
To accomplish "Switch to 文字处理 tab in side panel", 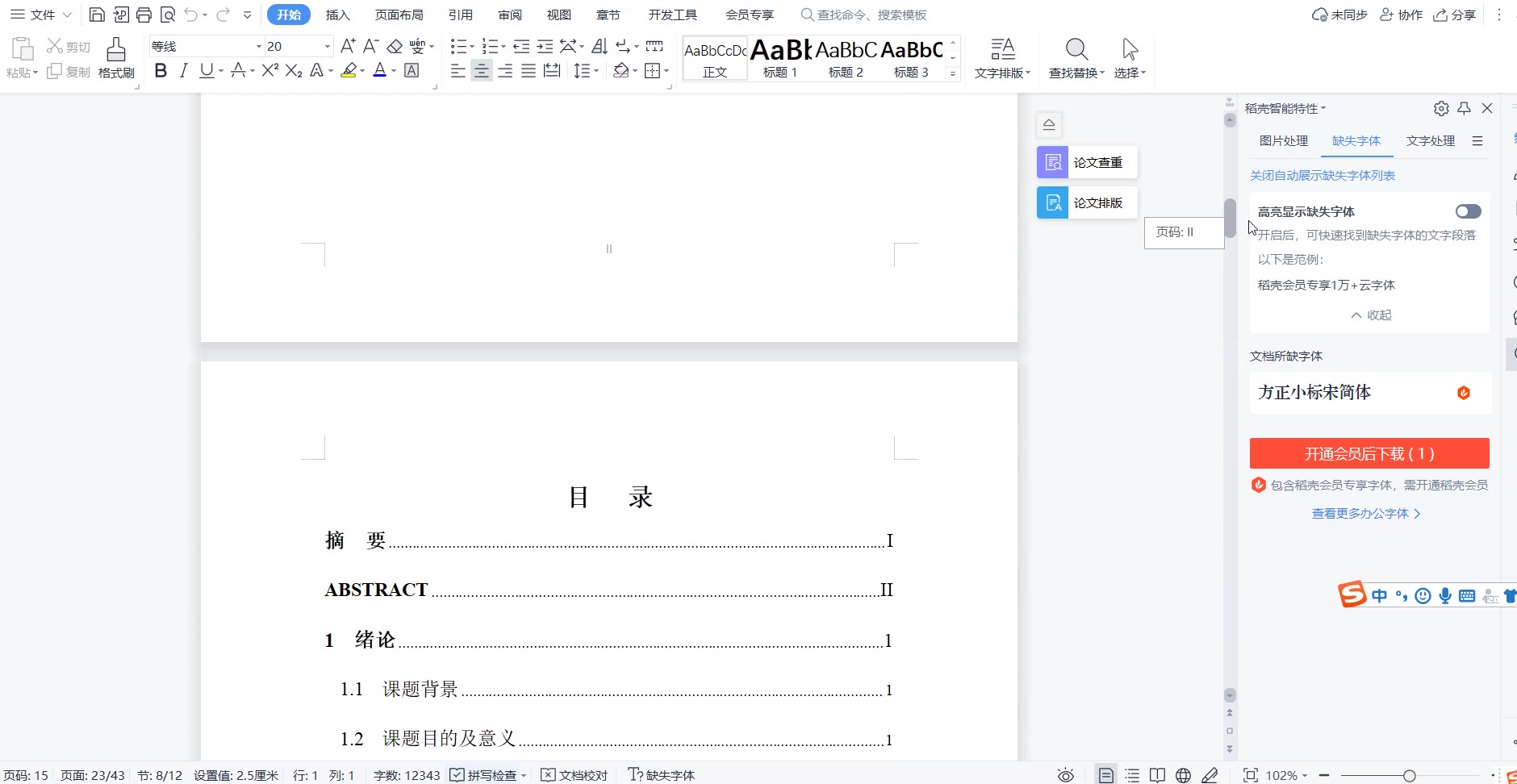I will point(1431,140).
